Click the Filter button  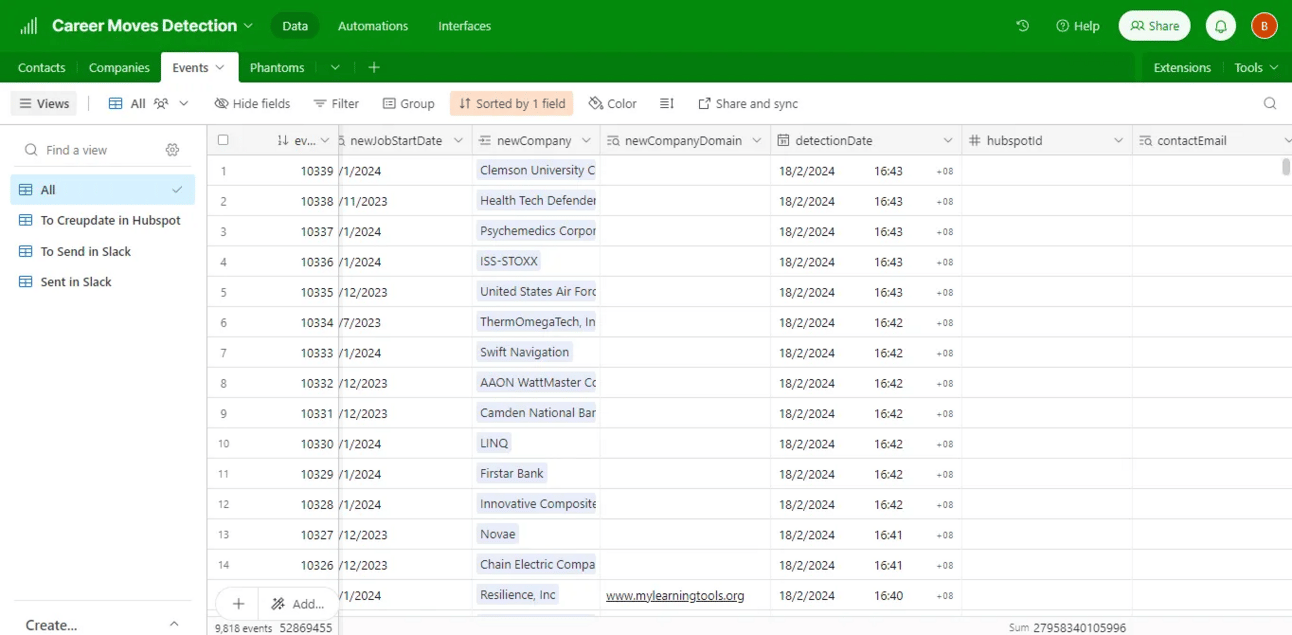coord(336,103)
